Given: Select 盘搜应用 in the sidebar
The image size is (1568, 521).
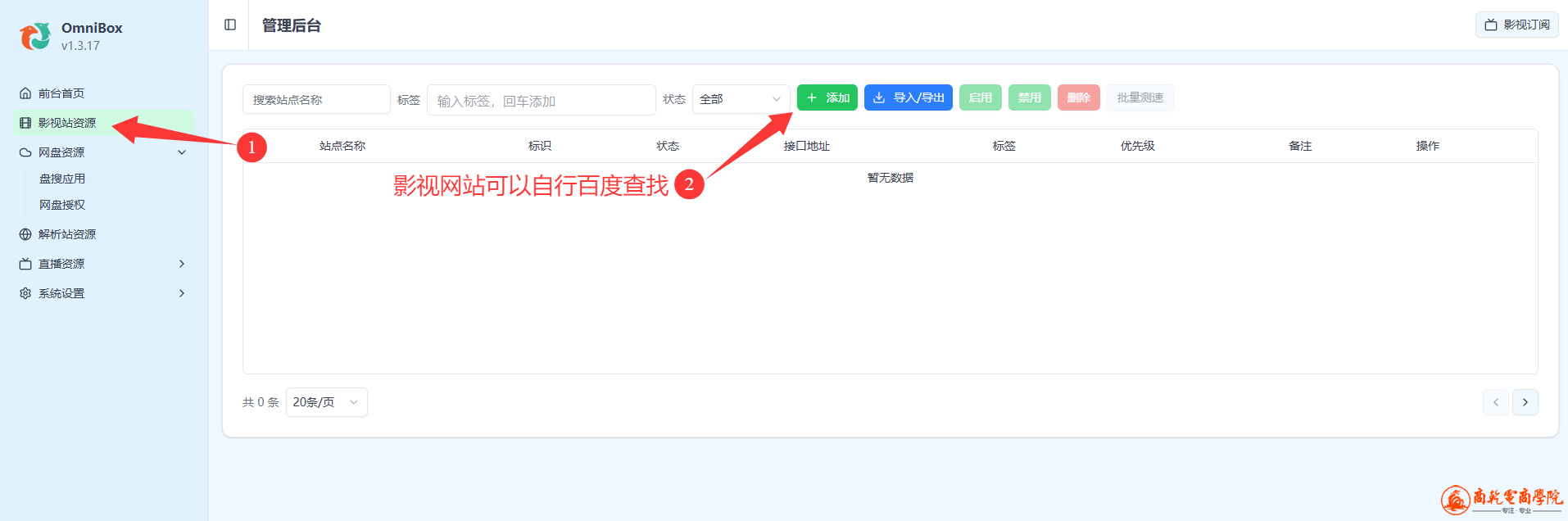Looking at the screenshot, I should click(x=62, y=179).
